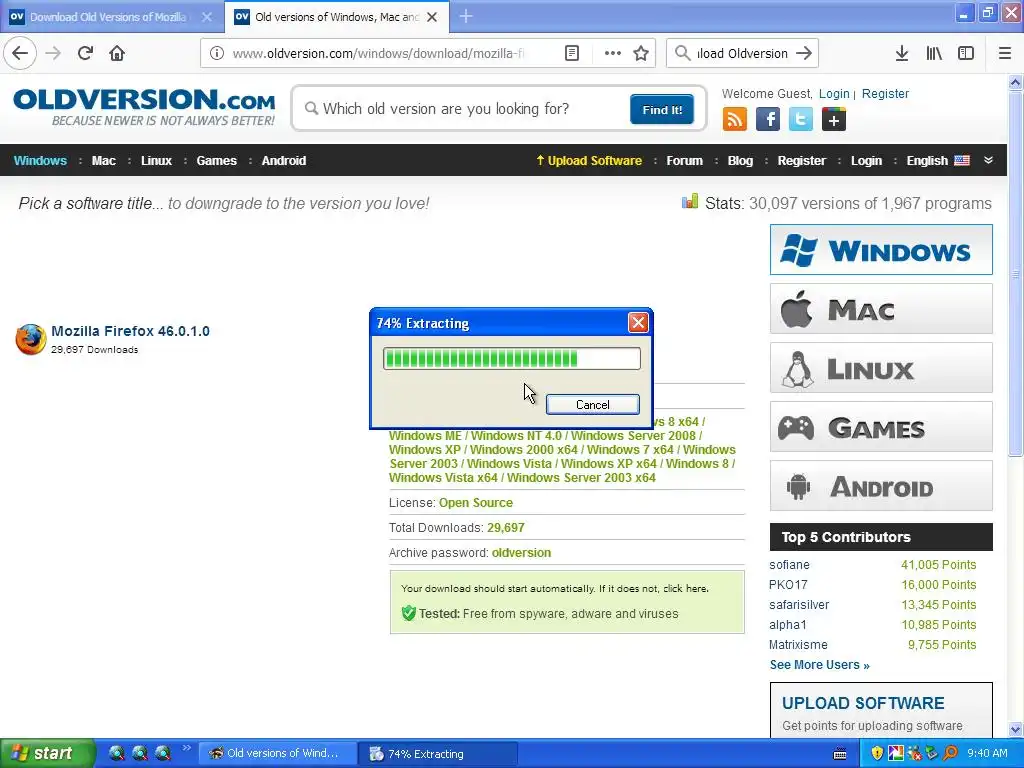Bookmark this page with the star icon
The height and width of the screenshot is (768, 1024).
tap(641, 53)
